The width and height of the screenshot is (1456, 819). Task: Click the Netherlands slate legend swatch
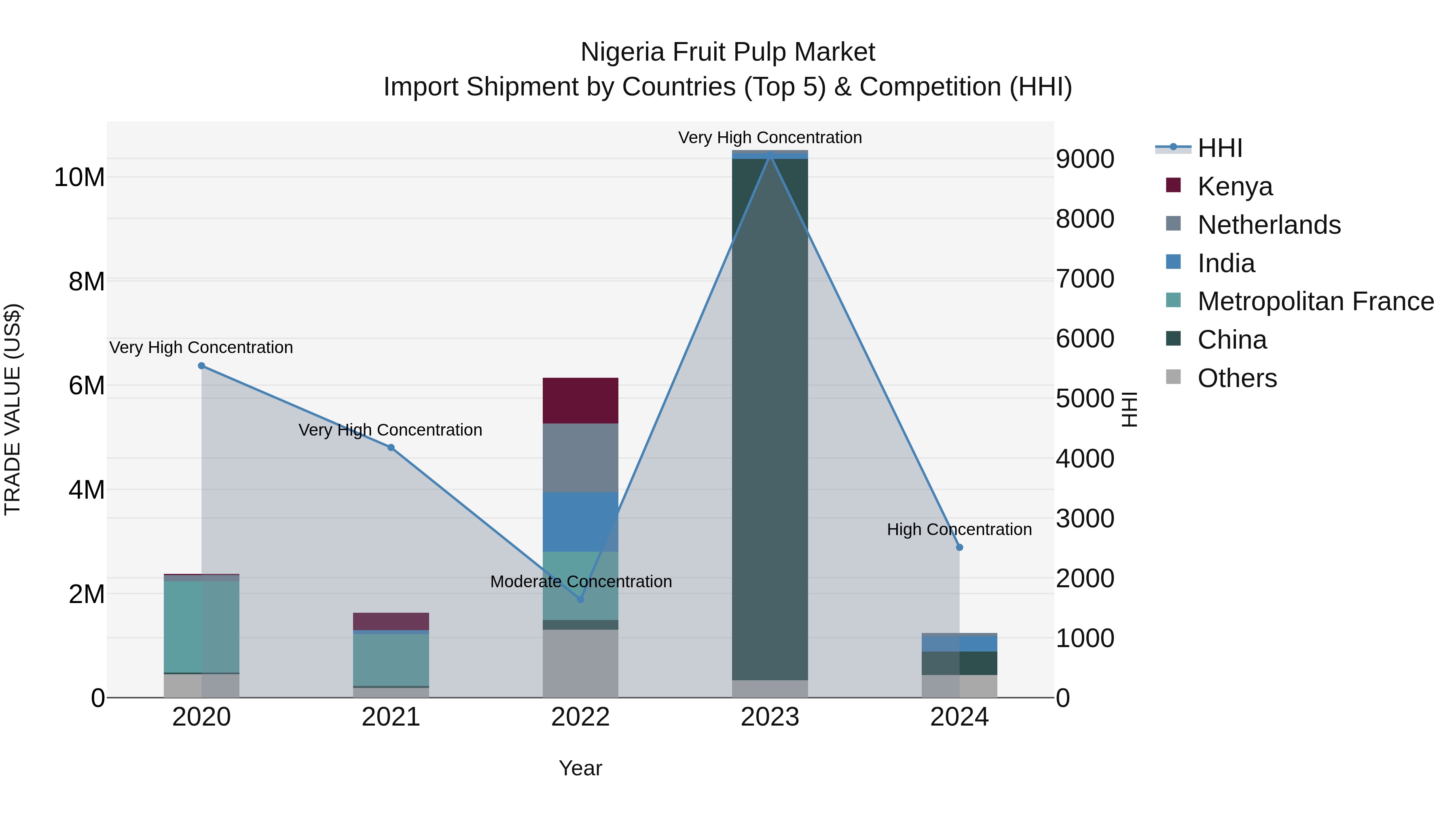pos(1173,223)
